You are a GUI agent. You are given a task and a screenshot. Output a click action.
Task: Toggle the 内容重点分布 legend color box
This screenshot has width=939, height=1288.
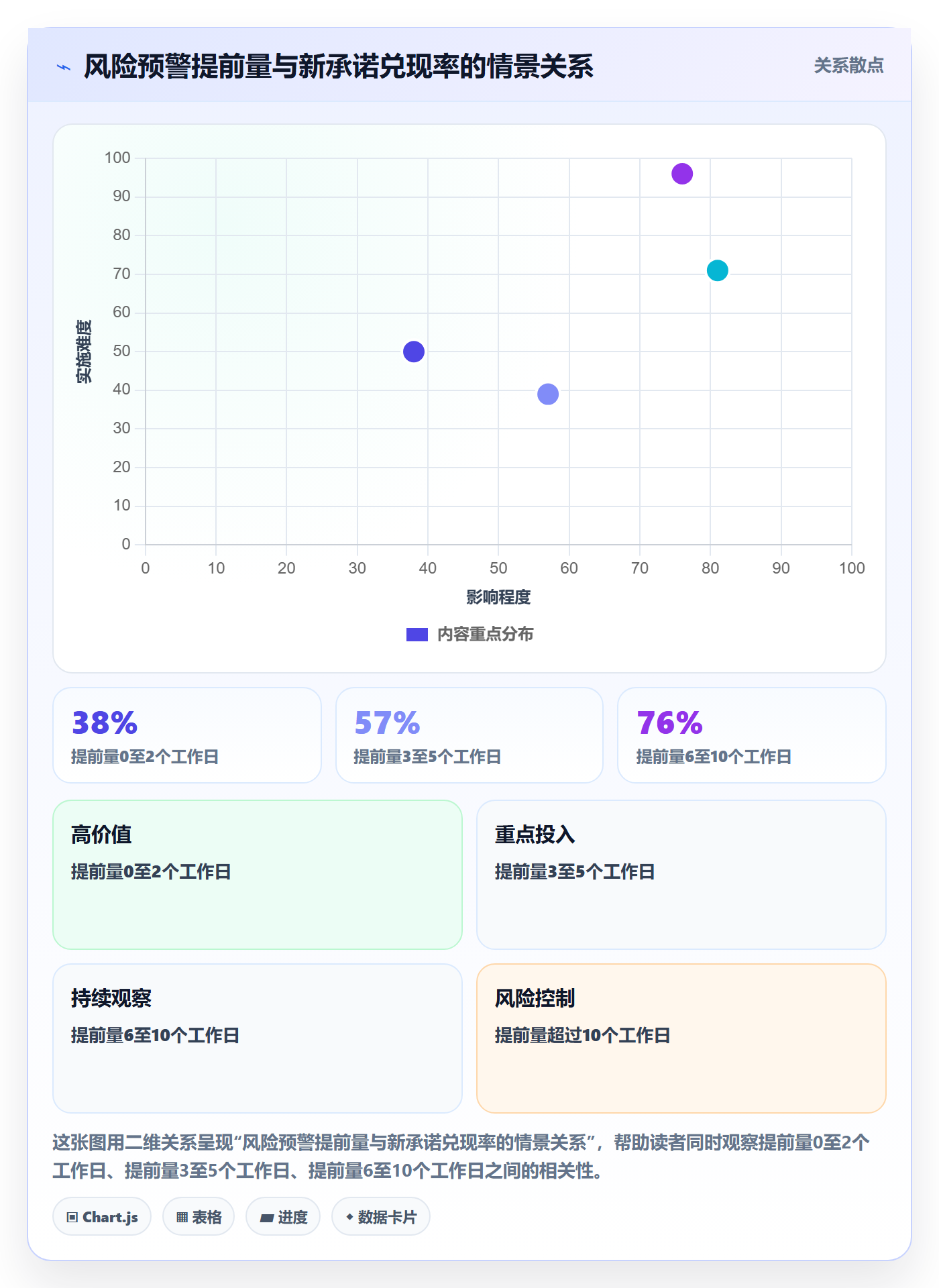pyautogui.click(x=417, y=635)
